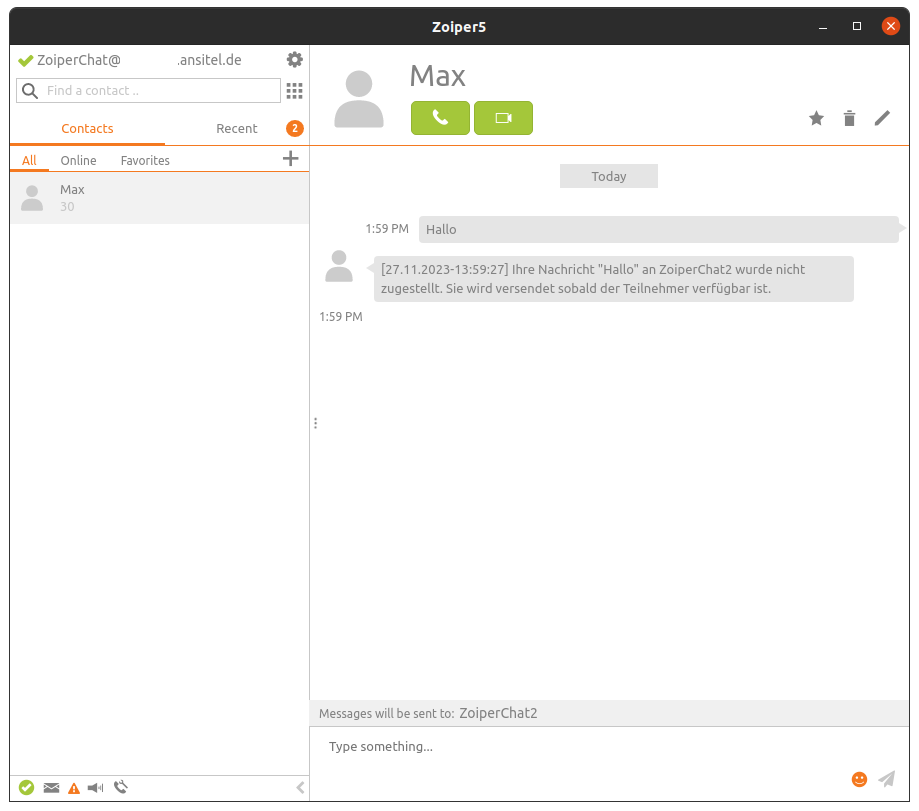Click the green status check icon at bottom
Viewport: 919px width, 811px height.
tap(27, 788)
